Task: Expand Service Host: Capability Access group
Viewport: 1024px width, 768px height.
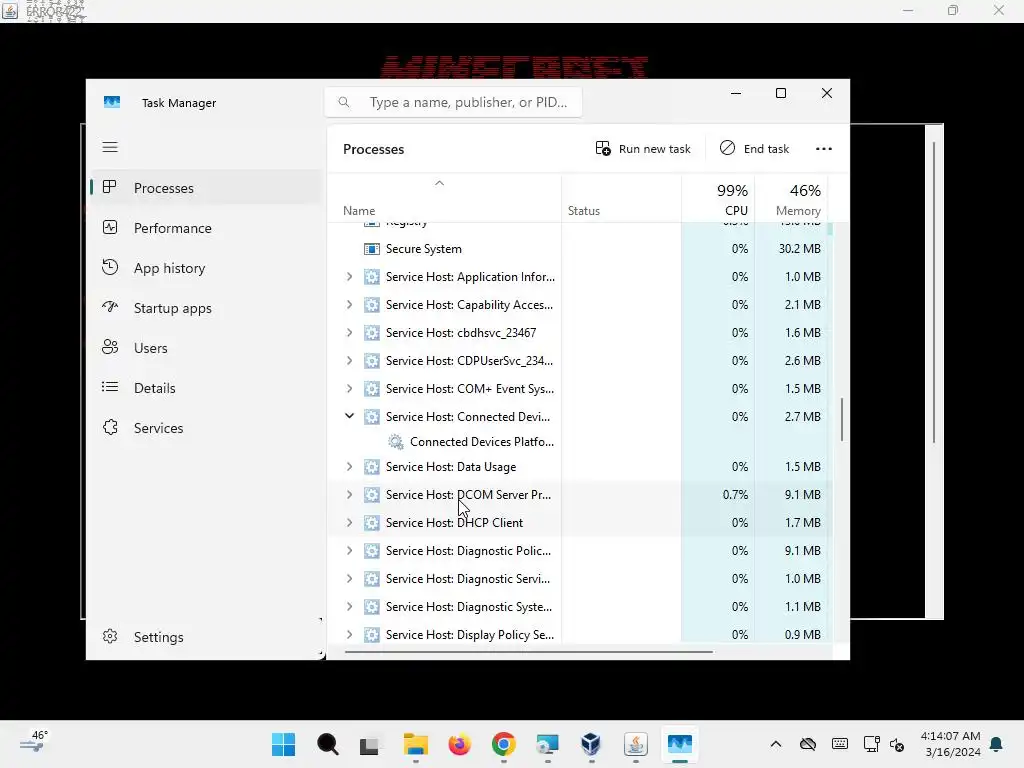Action: pos(349,305)
